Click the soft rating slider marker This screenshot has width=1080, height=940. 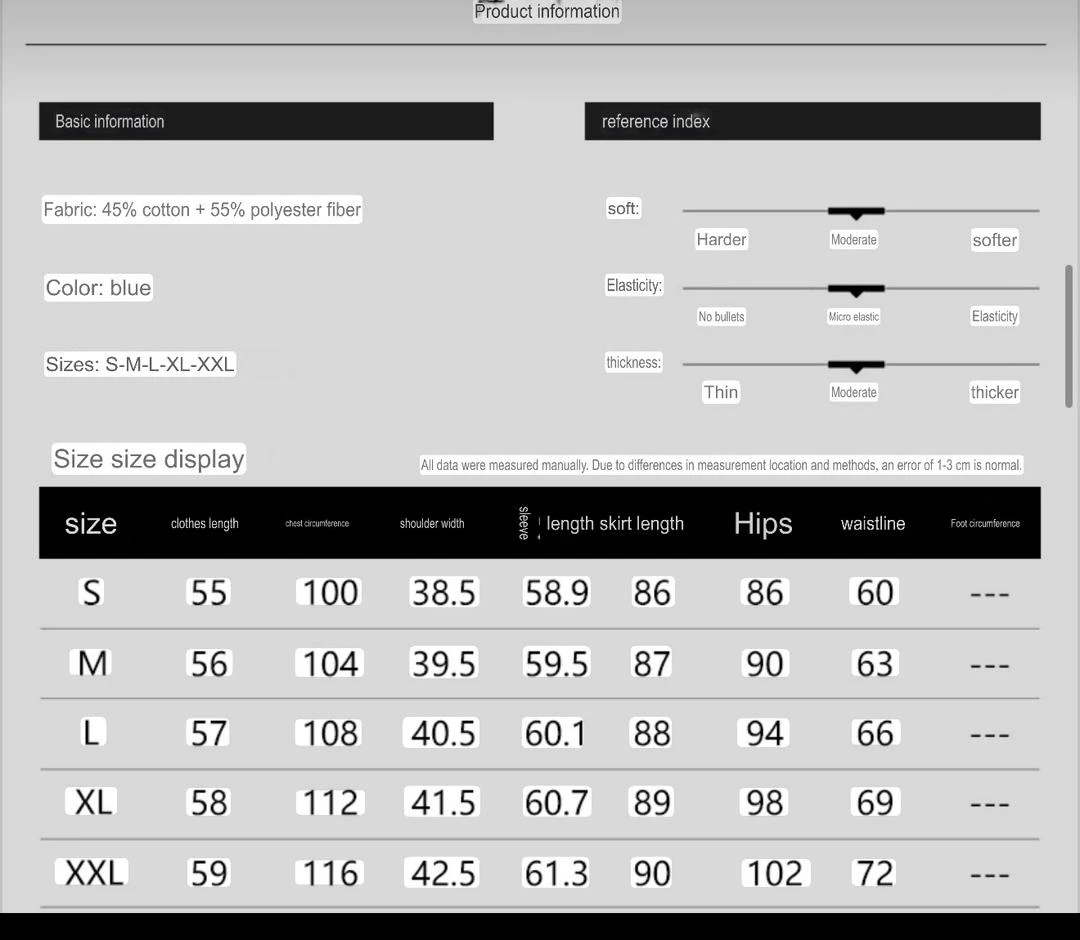coord(856,212)
